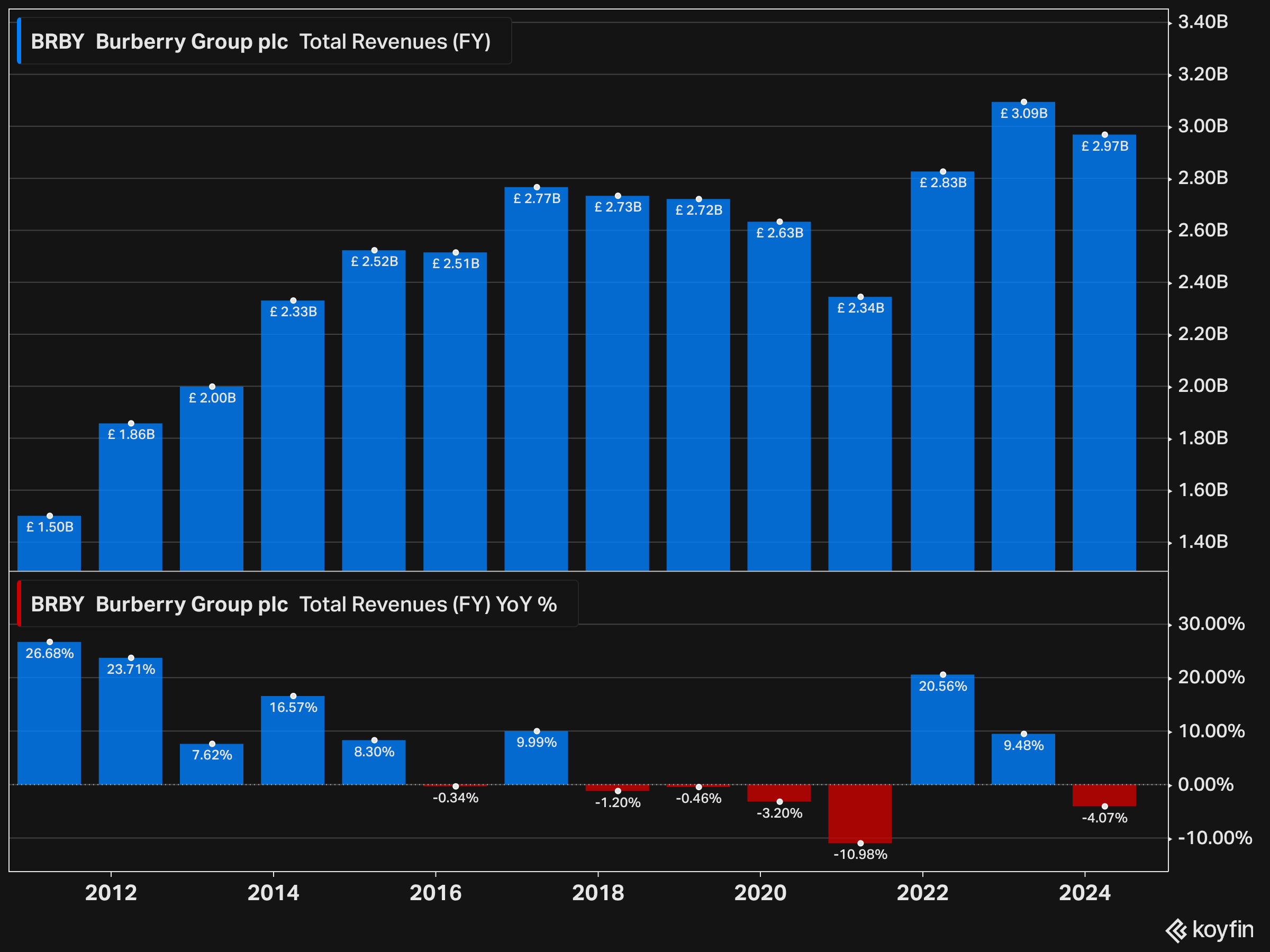Select the £ 2.34B revenue label
1270x952 pixels.
tap(860, 308)
